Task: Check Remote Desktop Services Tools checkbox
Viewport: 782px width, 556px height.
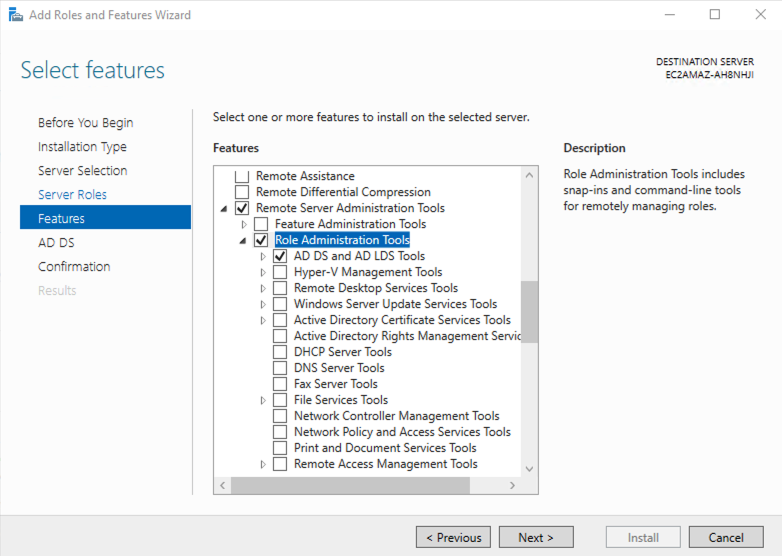Action: (x=280, y=288)
